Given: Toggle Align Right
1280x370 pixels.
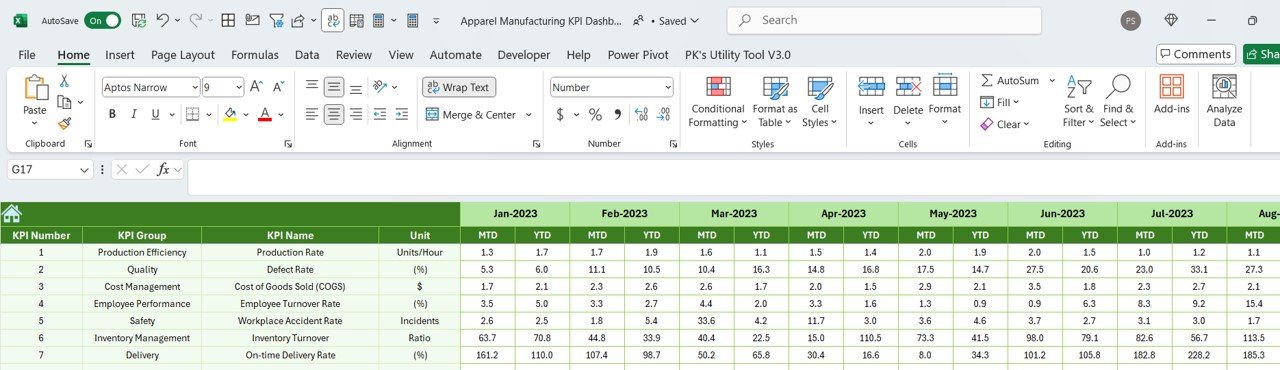Looking at the screenshot, I should [x=357, y=115].
